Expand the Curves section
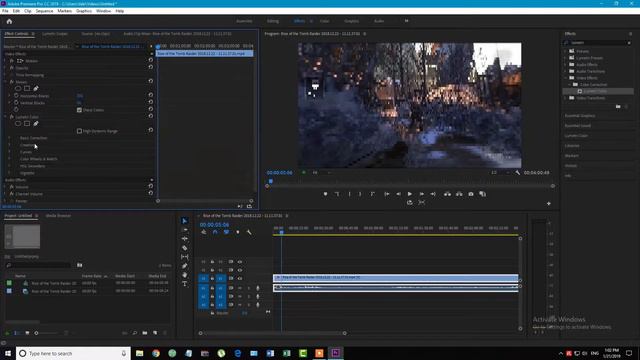This screenshot has height=360, width=640. (10, 152)
